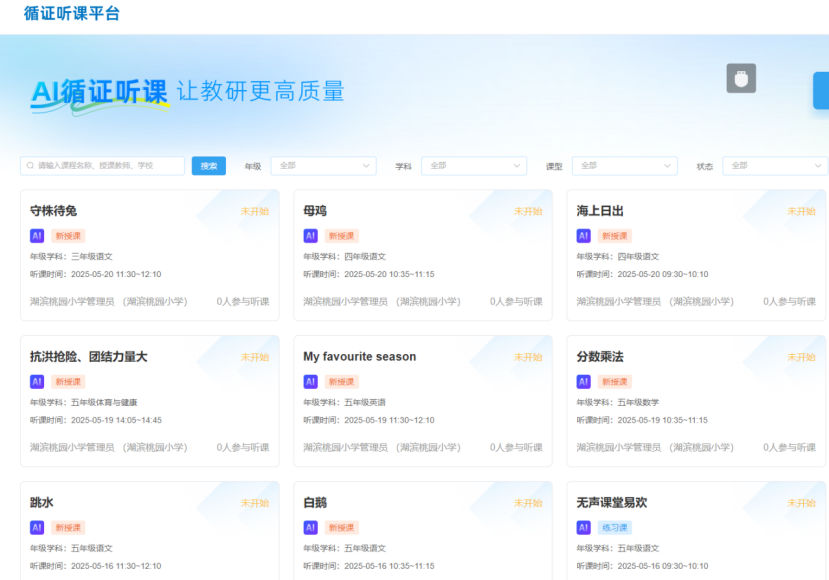Click time 2025-05-16 09:30~10:10

(x=663, y=566)
